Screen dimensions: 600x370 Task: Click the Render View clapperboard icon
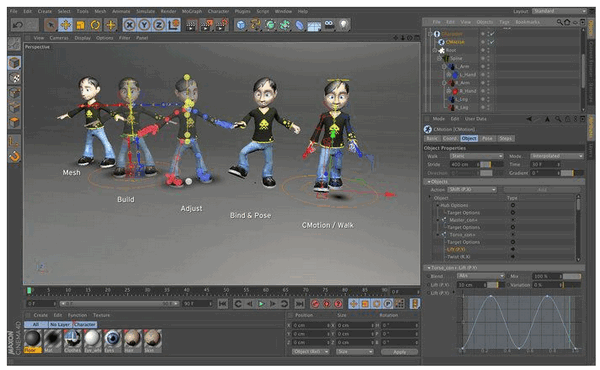coord(191,25)
